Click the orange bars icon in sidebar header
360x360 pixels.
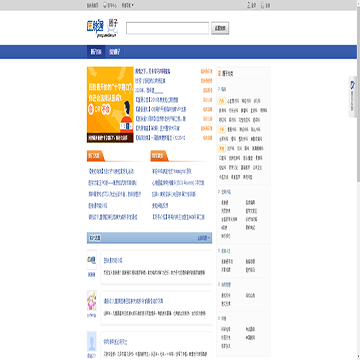point(219,74)
